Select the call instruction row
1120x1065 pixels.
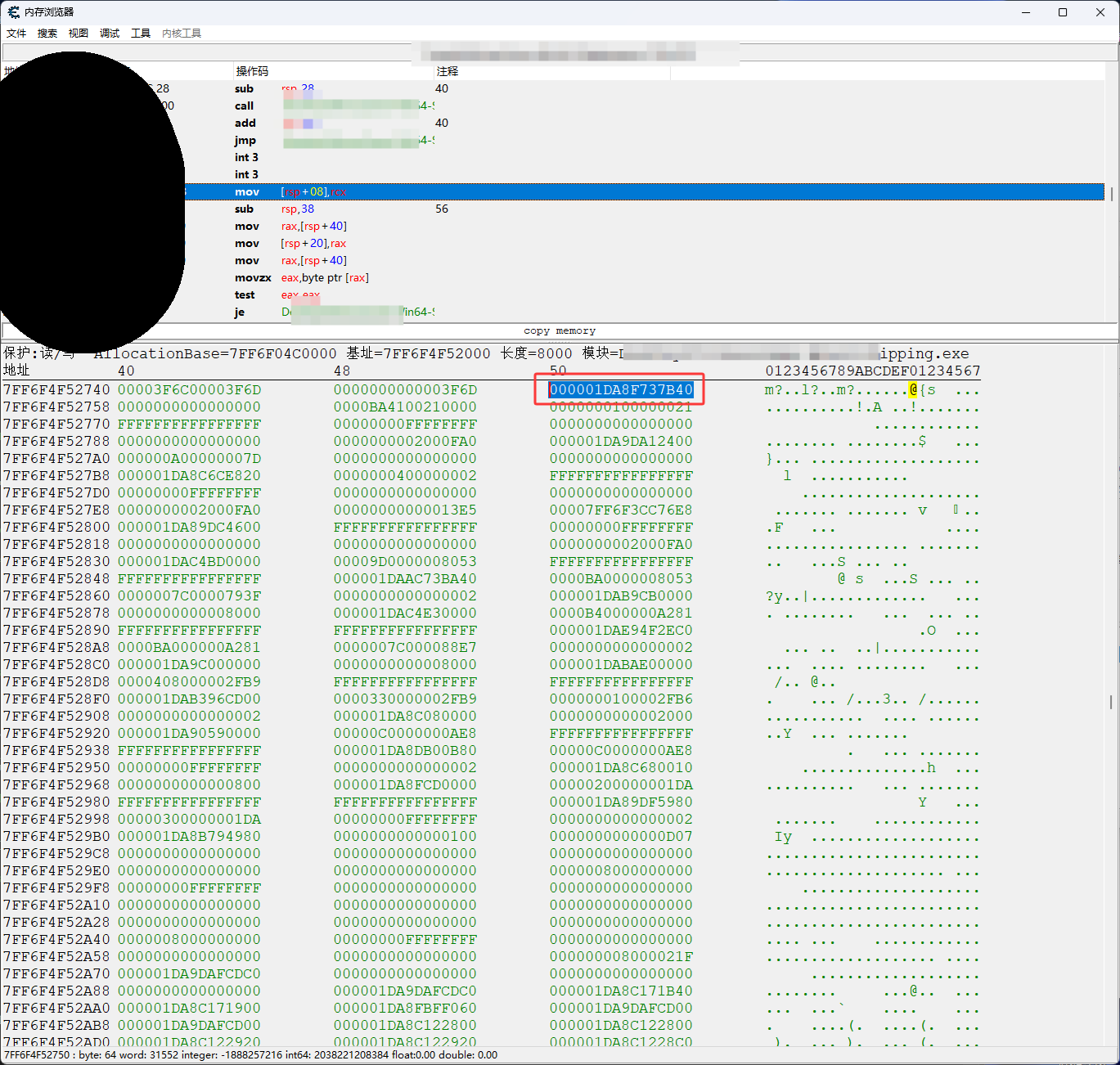pyautogui.click(x=553, y=106)
